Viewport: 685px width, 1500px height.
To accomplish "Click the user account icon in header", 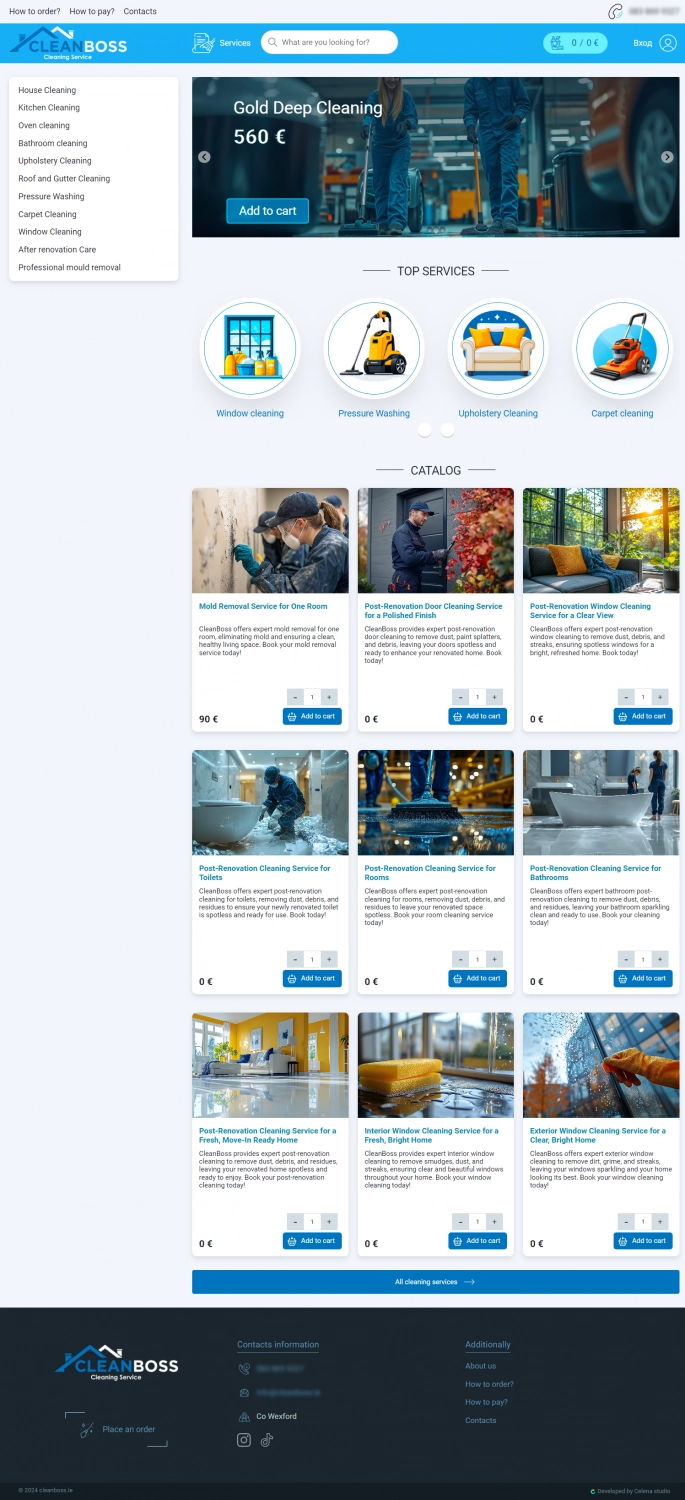I will [x=667, y=43].
